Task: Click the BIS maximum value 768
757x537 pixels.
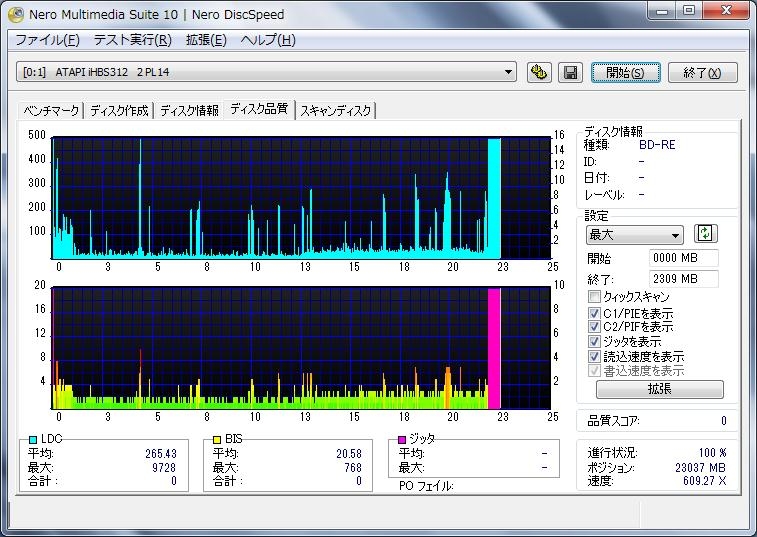Action: pyautogui.click(x=353, y=467)
